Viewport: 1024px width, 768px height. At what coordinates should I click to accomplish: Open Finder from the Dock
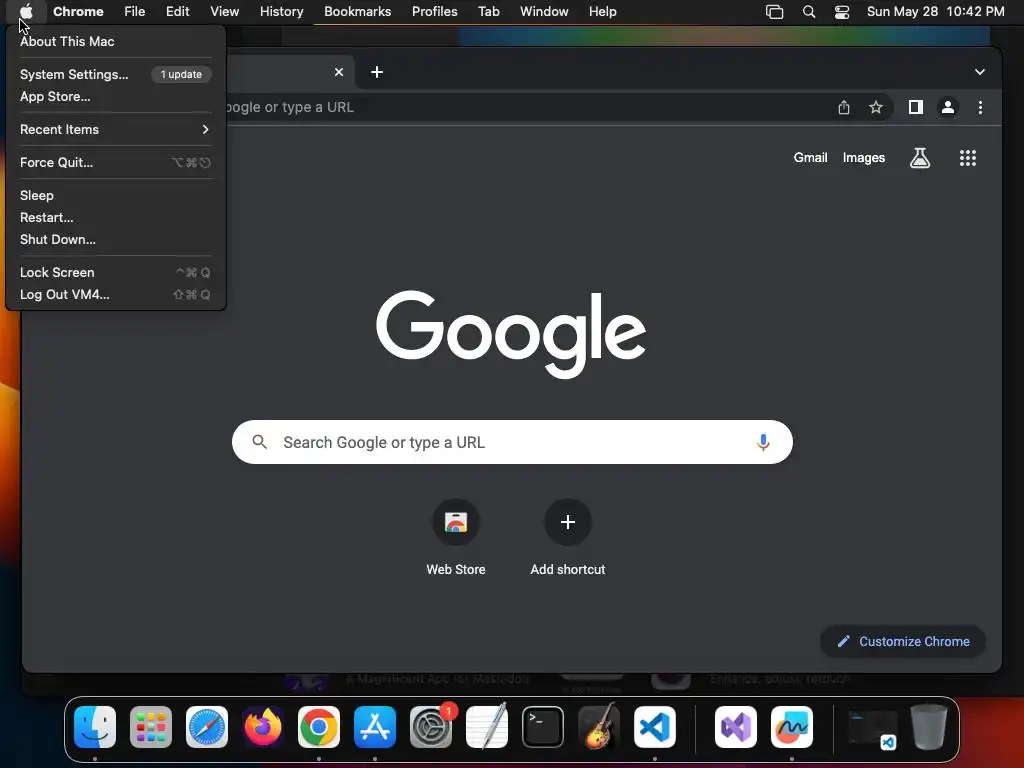coord(95,727)
